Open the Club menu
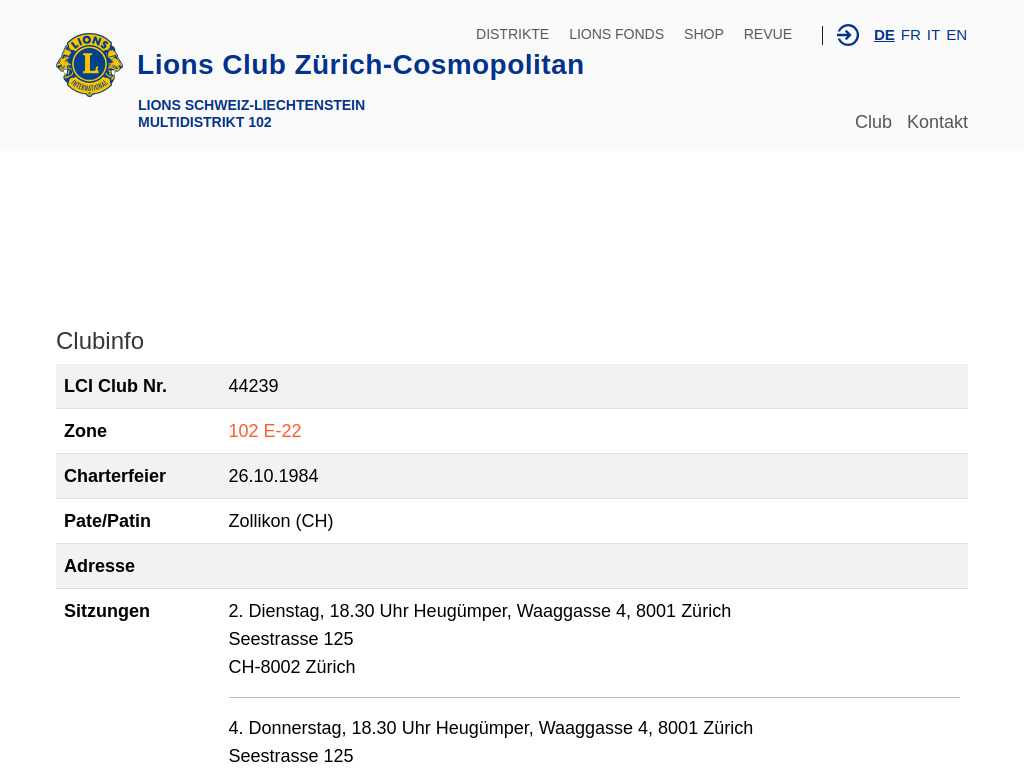 pyautogui.click(x=873, y=121)
